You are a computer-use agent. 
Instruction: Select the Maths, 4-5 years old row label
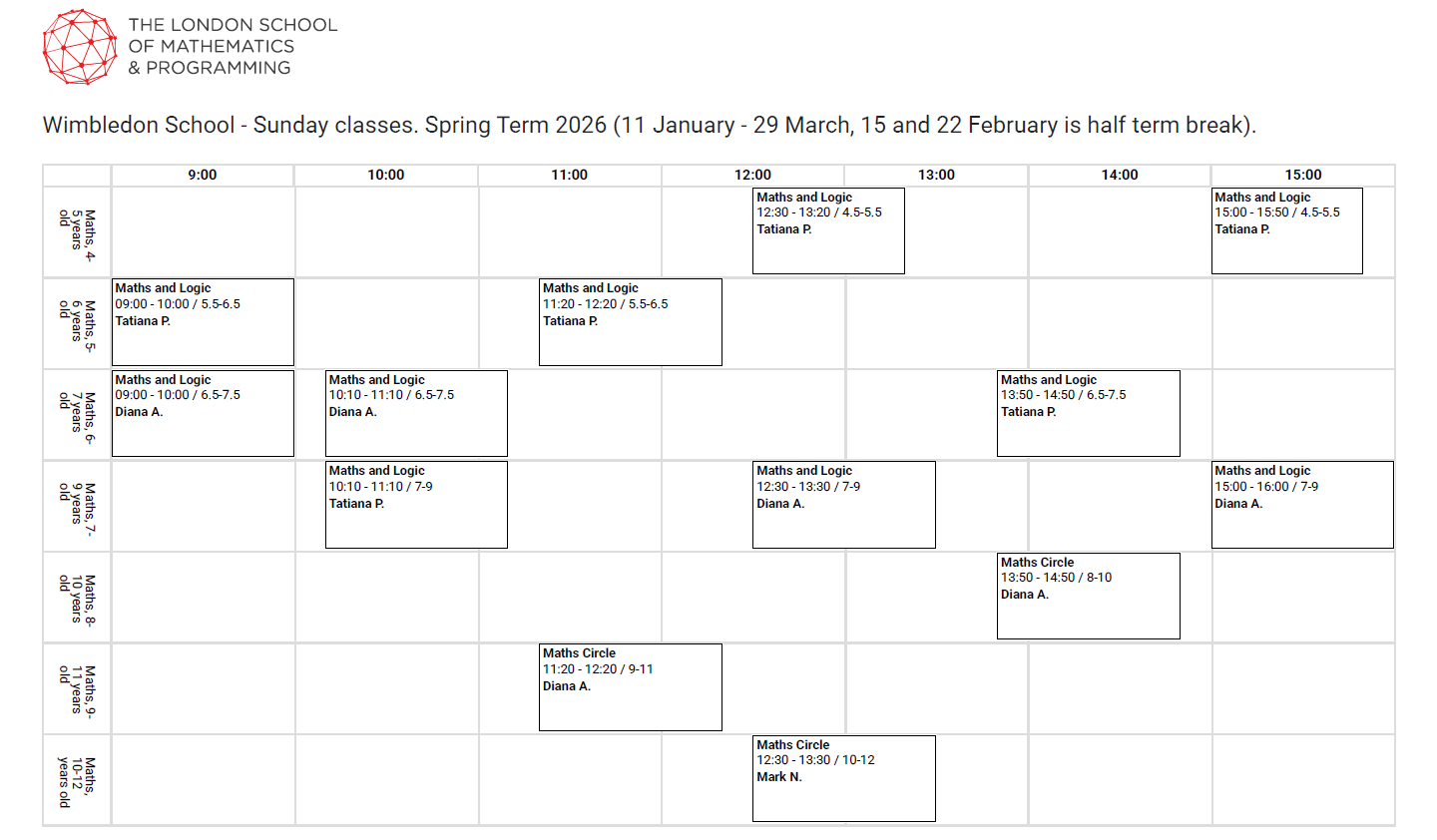(77, 230)
